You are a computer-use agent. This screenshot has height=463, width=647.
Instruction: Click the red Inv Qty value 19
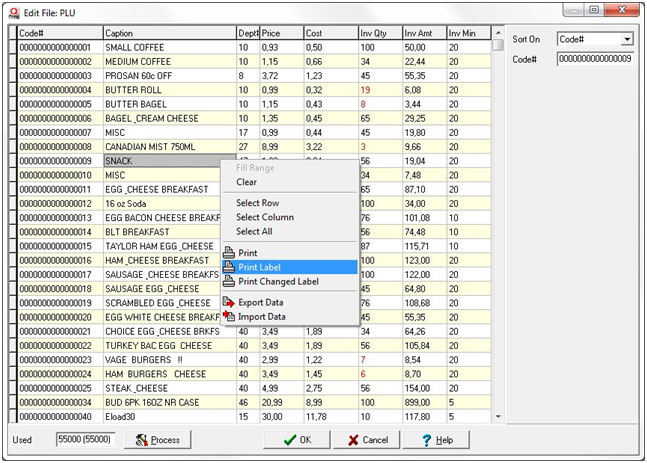point(380,90)
